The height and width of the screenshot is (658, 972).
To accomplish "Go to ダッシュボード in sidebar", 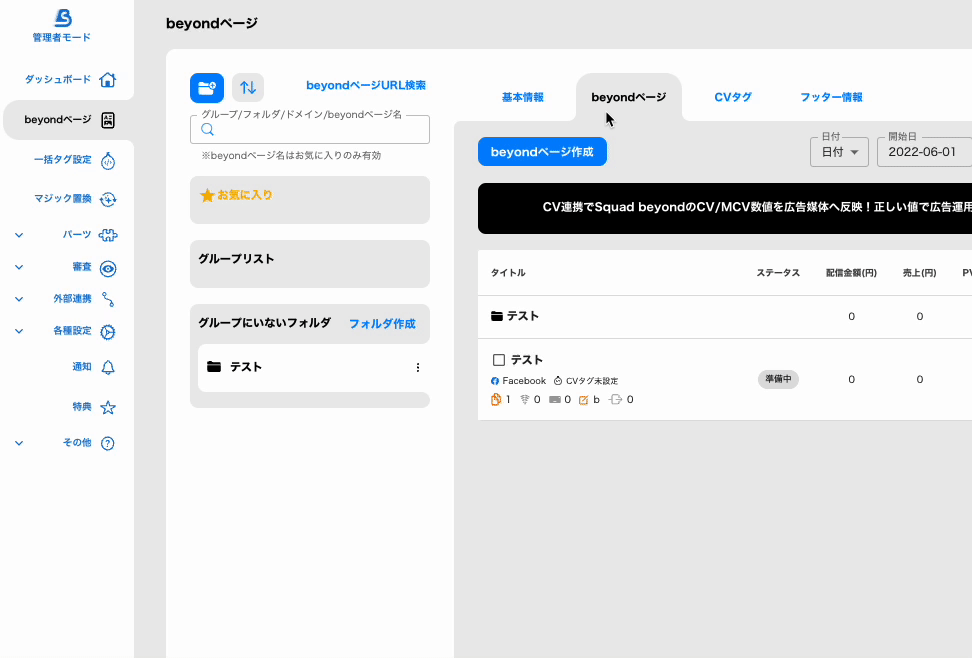I will click(58, 79).
